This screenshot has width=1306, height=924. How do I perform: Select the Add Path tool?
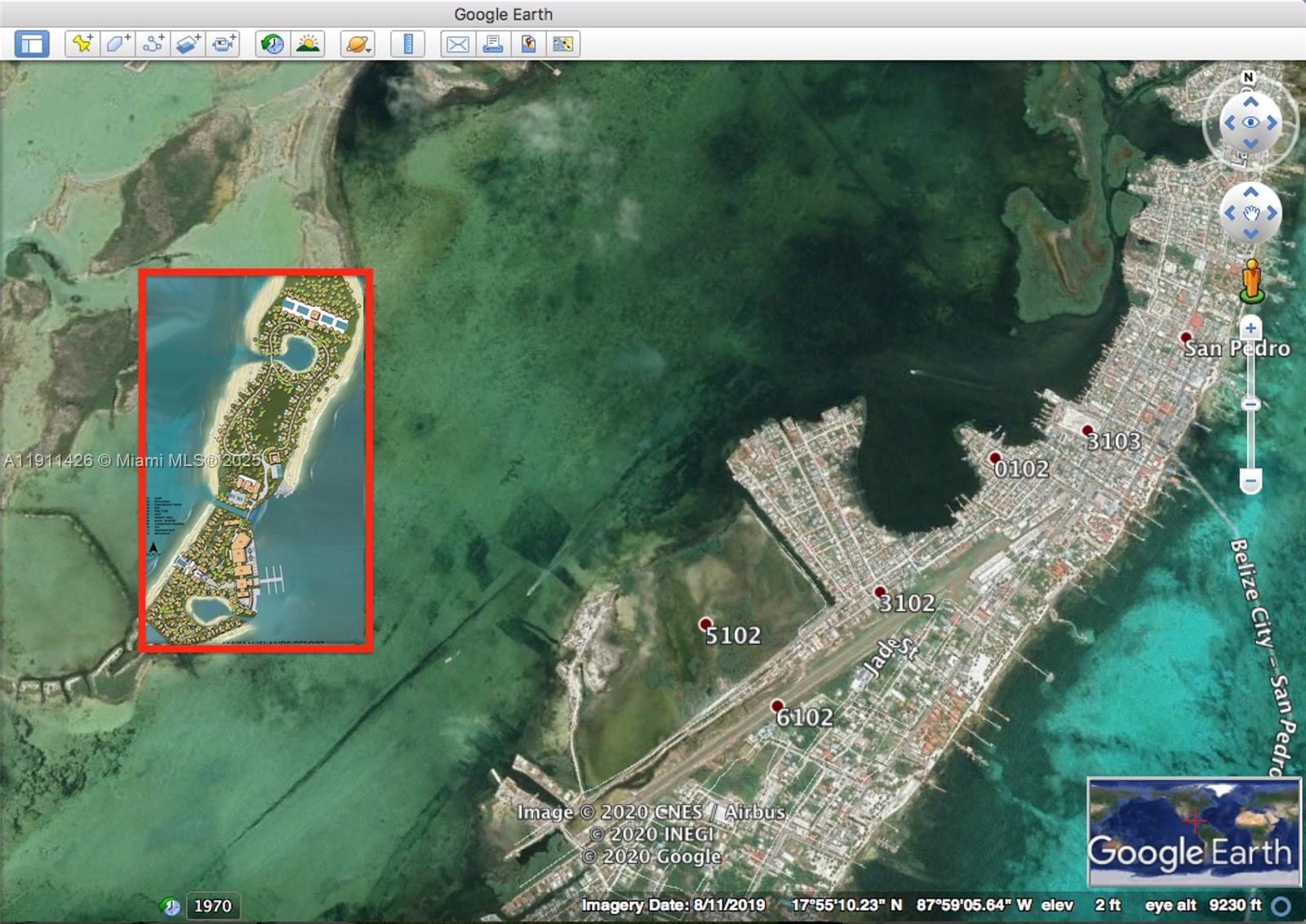tap(151, 45)
